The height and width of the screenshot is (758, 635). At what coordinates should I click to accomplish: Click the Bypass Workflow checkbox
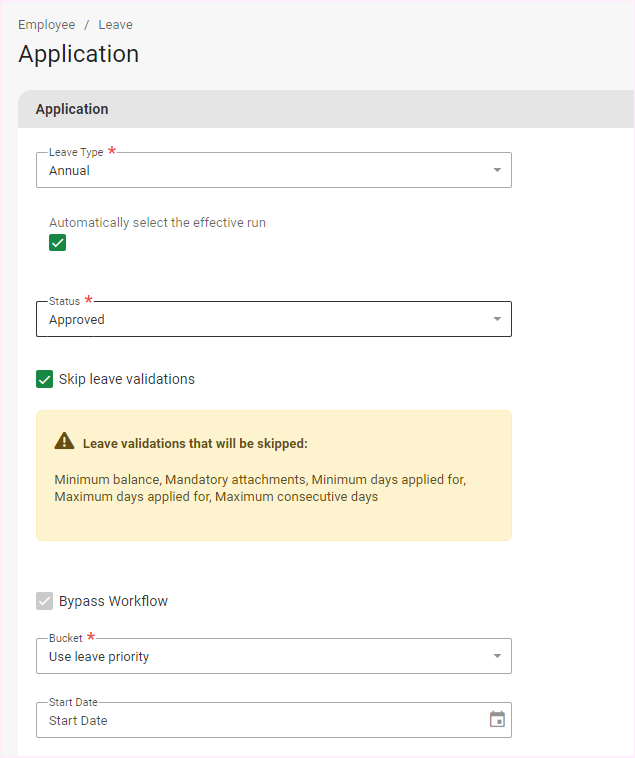(x=44, y=601)
